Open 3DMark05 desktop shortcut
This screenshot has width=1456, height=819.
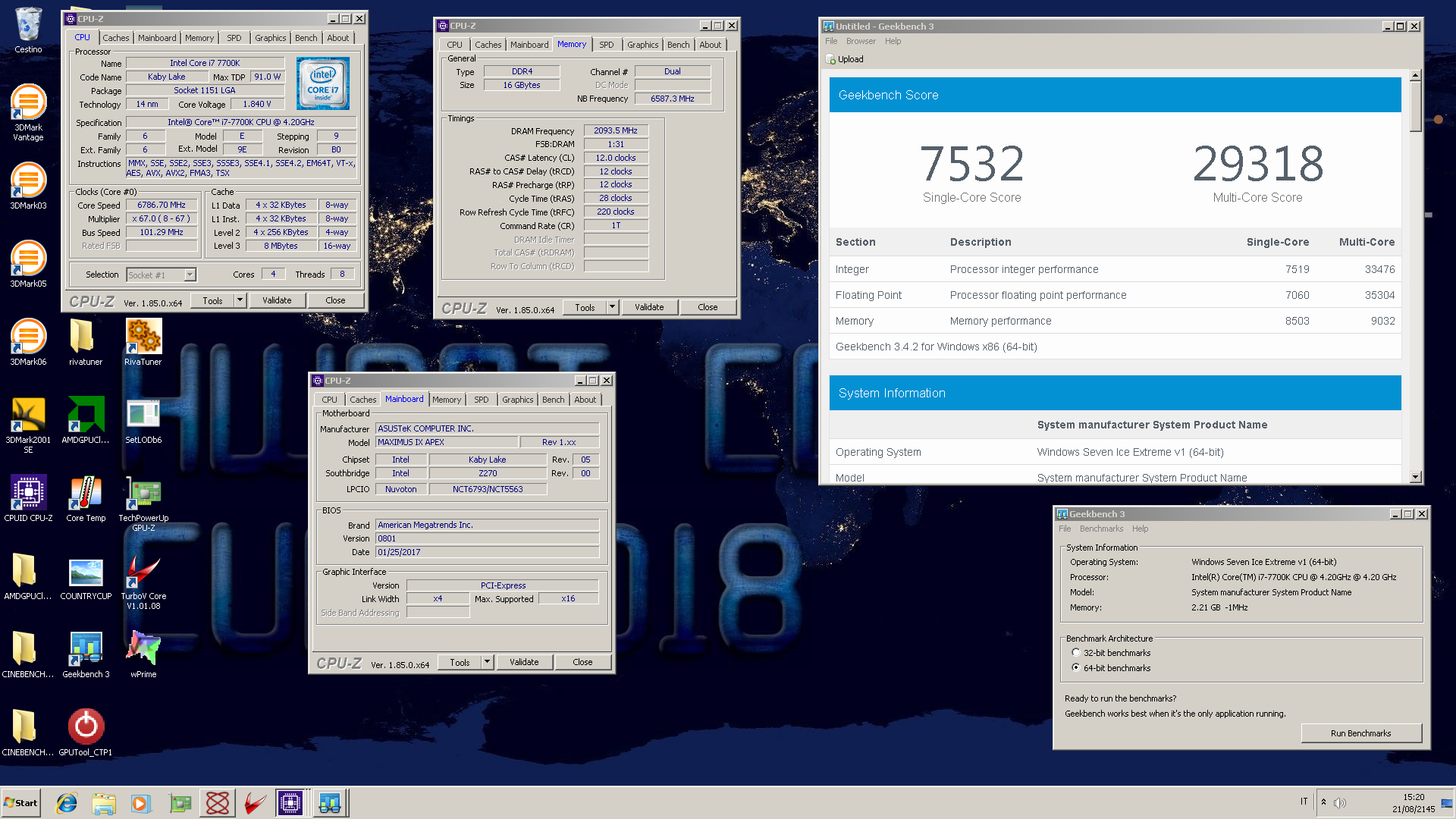point(28,264)
